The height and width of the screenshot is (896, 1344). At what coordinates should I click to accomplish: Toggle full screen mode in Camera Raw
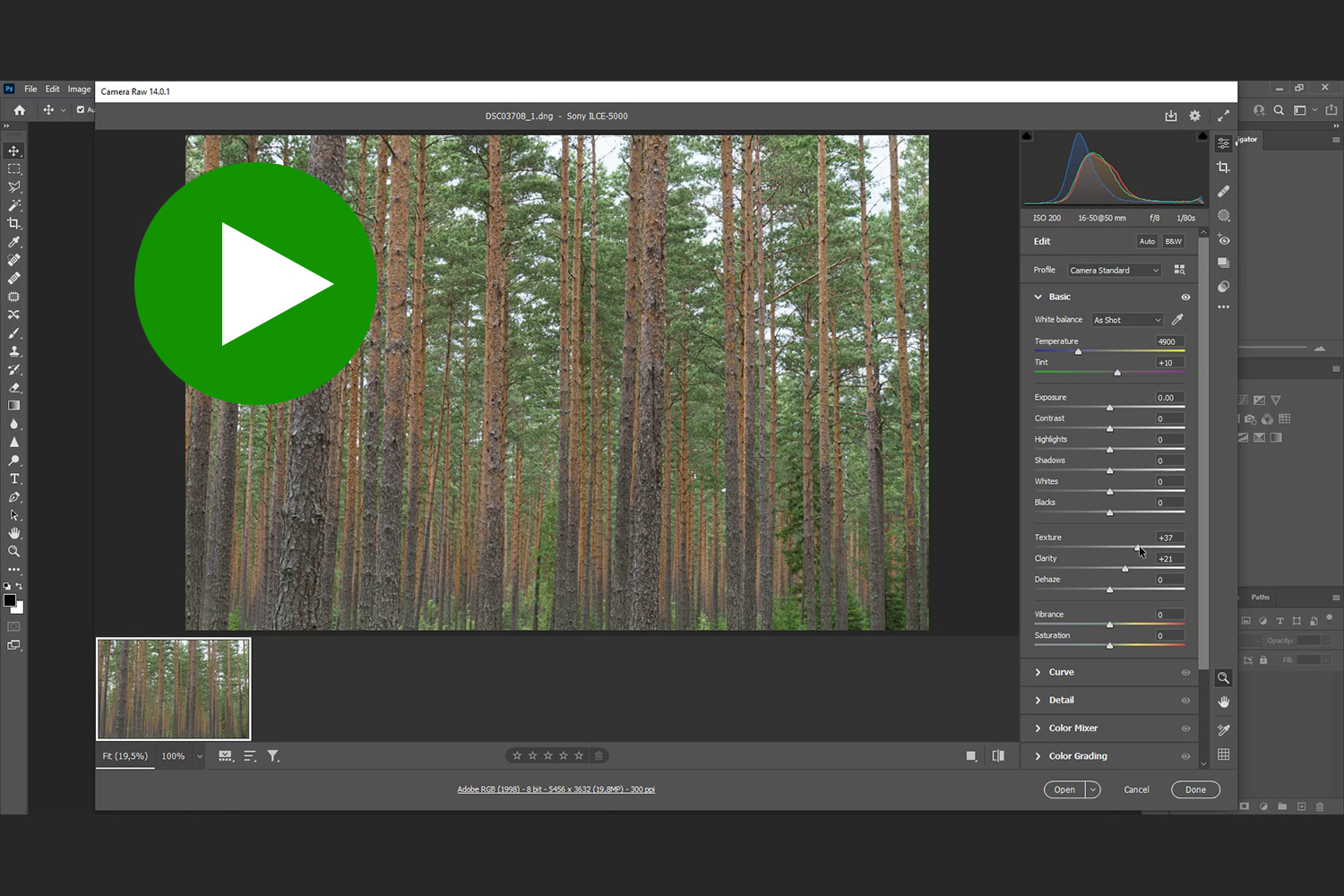[1223, 116]
